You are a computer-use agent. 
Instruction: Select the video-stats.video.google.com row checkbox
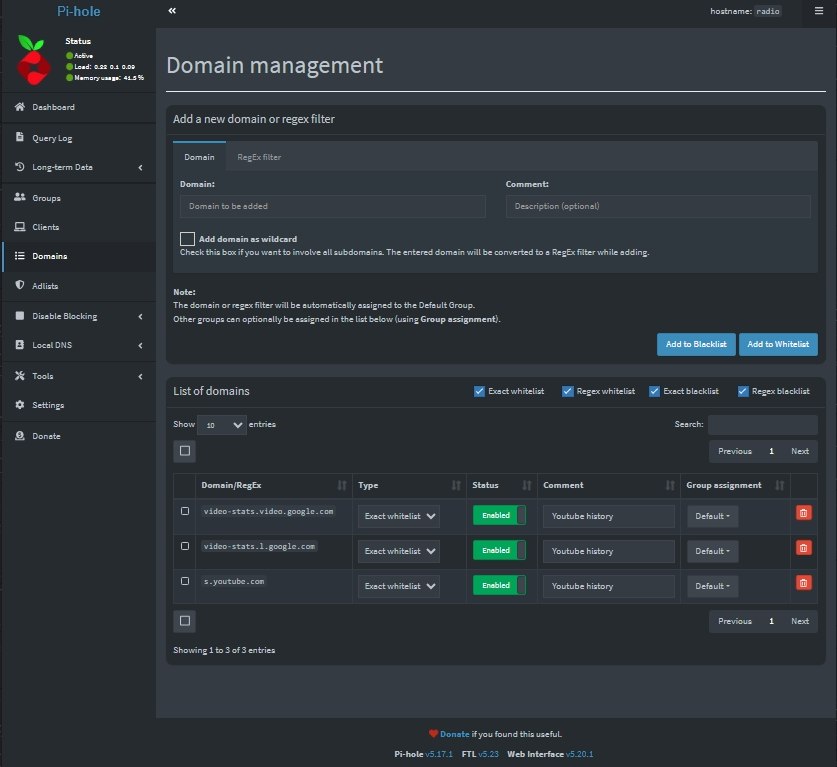pyautogui.click(x=185, y=511)
